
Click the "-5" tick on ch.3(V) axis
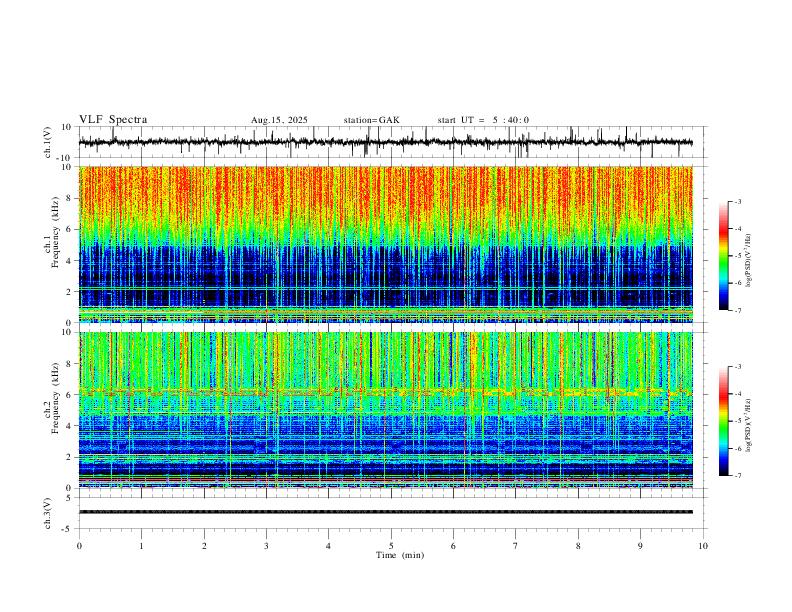click(68, 529)
